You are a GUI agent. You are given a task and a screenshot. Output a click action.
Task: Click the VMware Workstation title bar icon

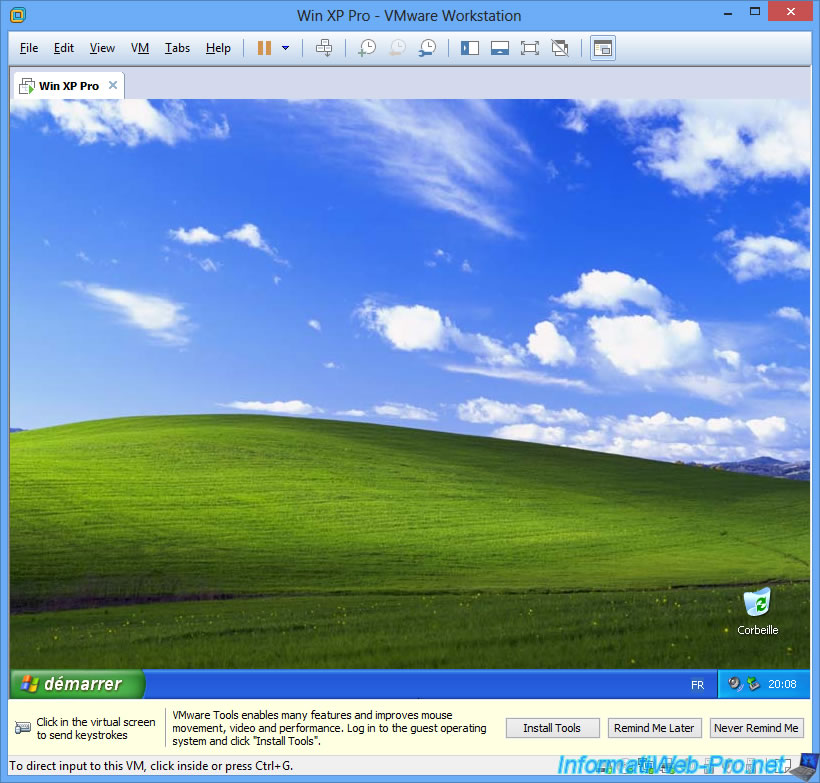(18, 15)
